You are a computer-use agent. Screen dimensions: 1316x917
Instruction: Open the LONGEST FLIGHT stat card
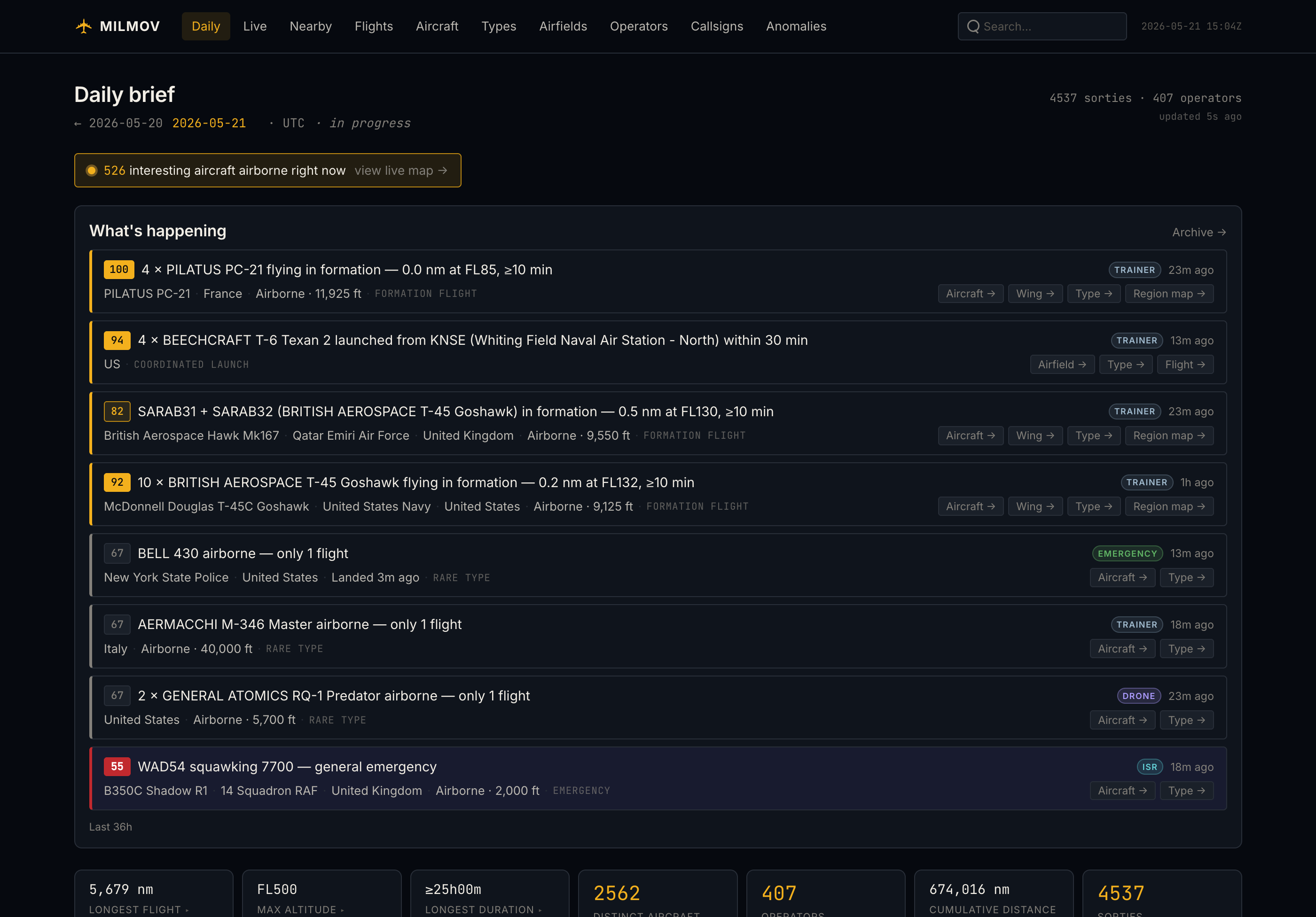coord(154,894)
